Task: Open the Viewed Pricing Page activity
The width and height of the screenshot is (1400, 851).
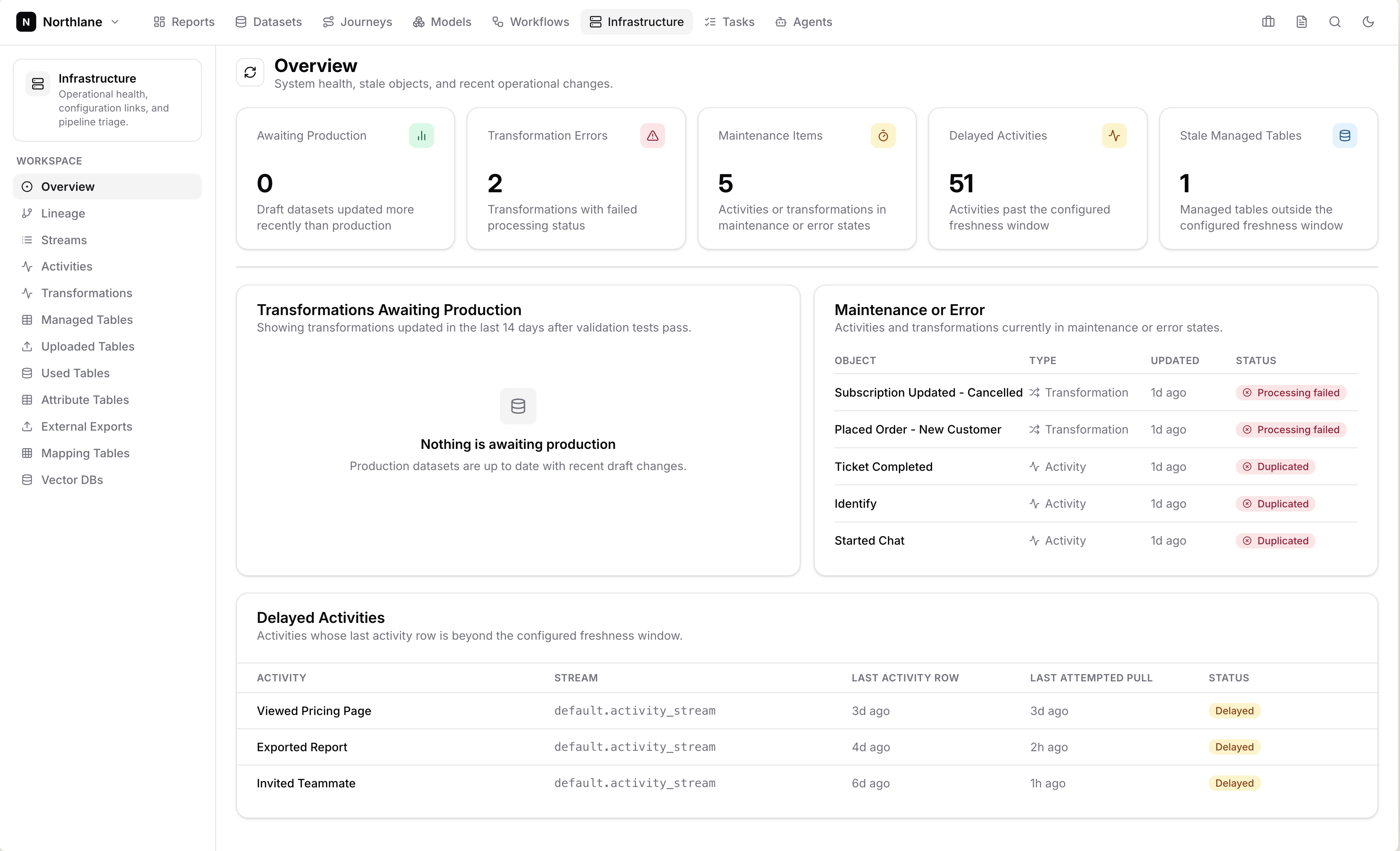Action: pos(807,711)
